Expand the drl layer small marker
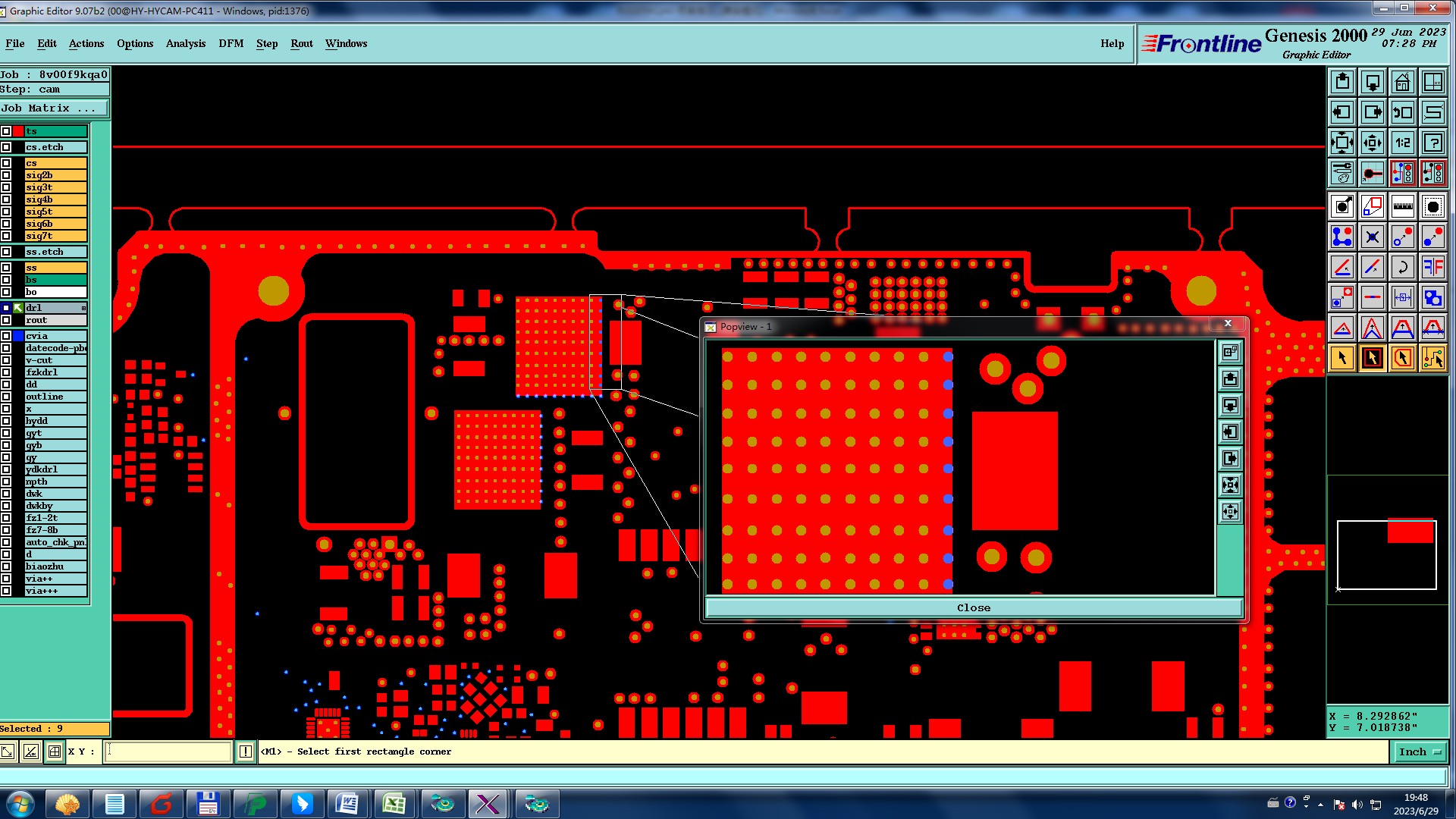Viewport: 1456px width, 819px height. [83, 308]
